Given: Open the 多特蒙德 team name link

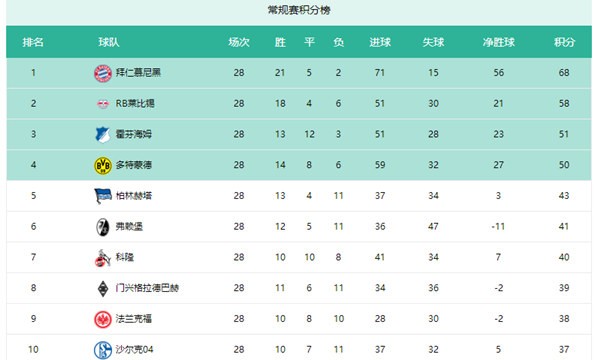Looking at the screenshot, I should 134,165.
